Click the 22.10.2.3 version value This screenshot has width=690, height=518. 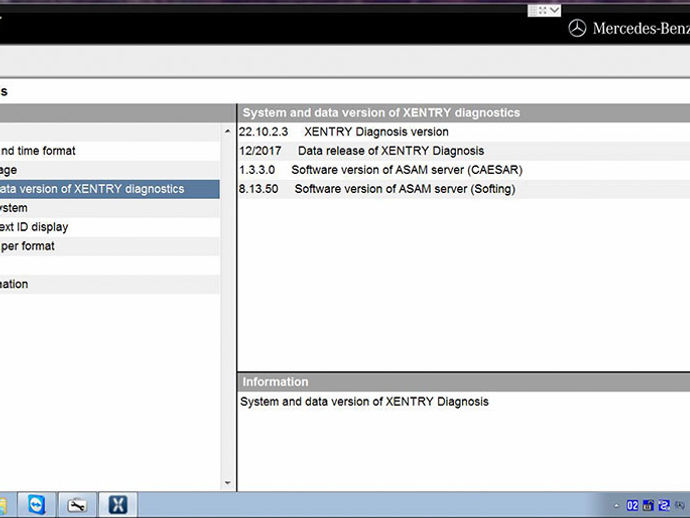pyautogui.click(x=264, y=132)
